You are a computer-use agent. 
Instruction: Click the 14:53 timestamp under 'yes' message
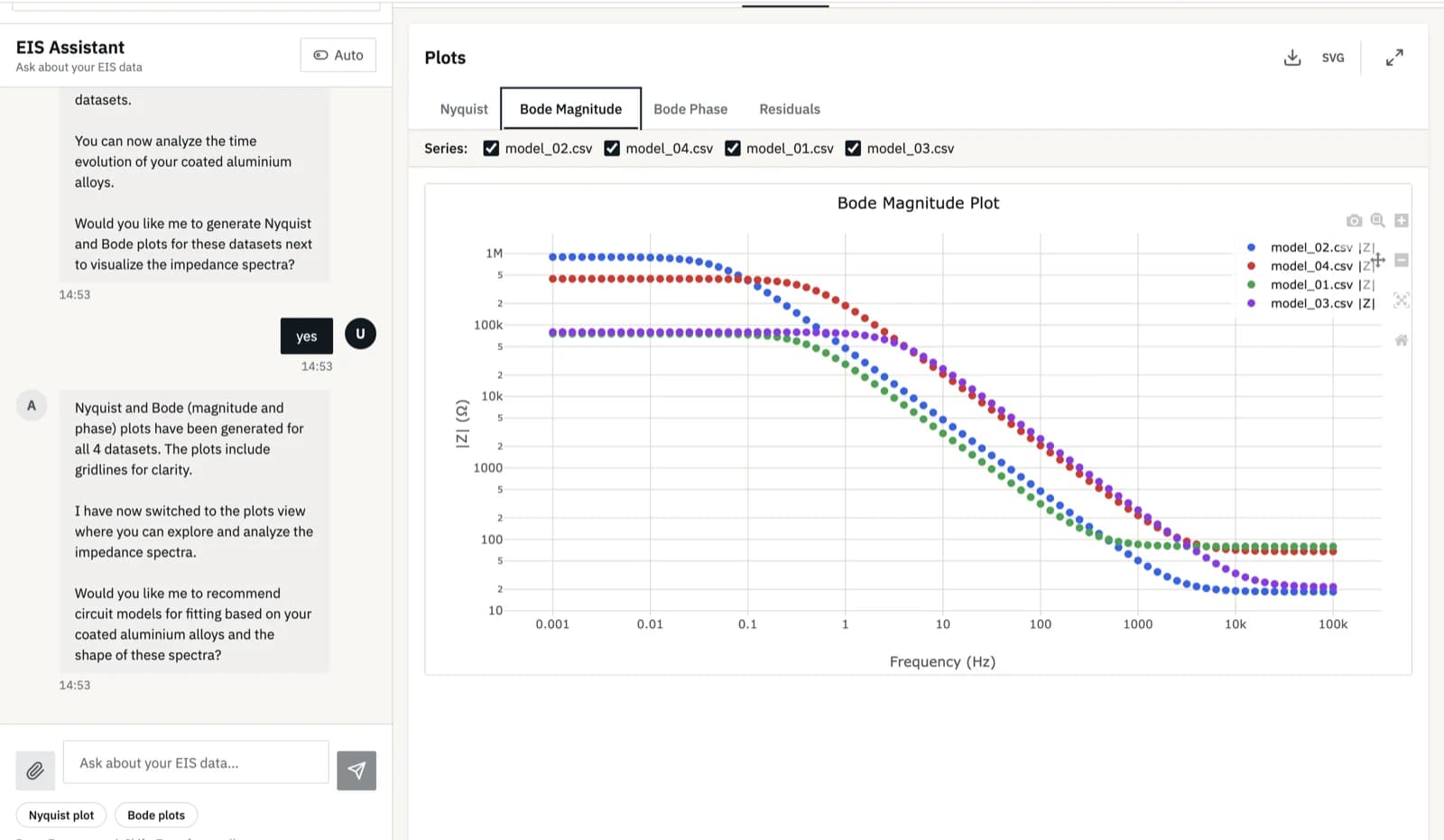coord(317,366)
